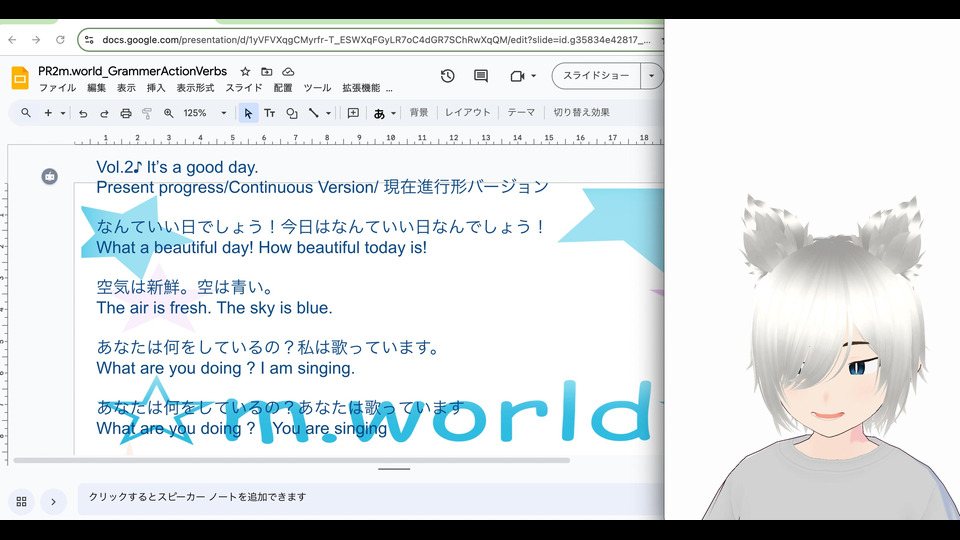Open grid view icon at bottom left
Viewport: 960px width, 540px height.
(21, 502)
